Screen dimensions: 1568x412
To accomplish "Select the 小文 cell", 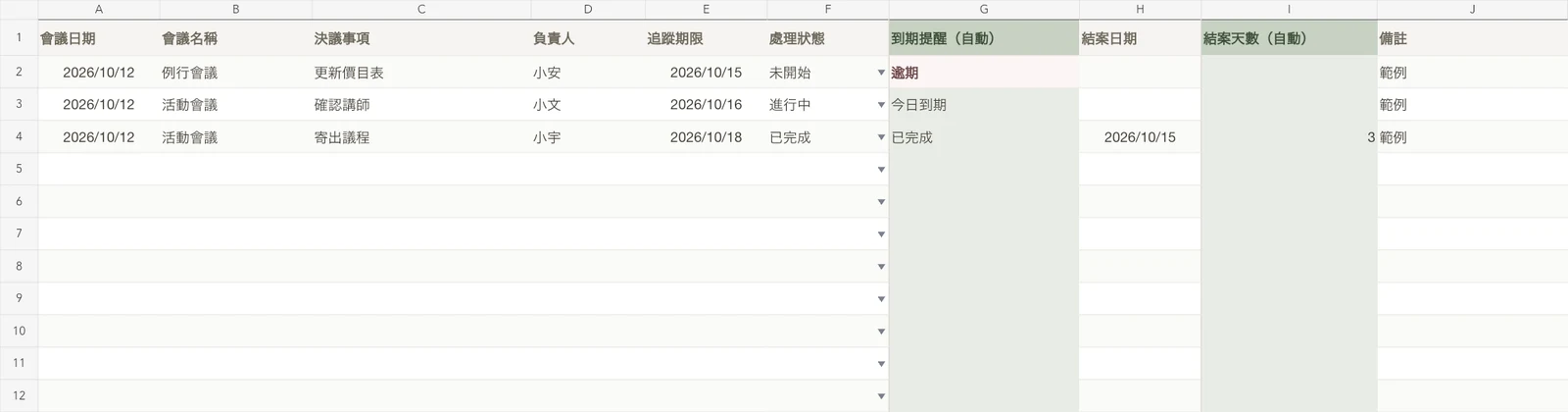I will 588,105.
